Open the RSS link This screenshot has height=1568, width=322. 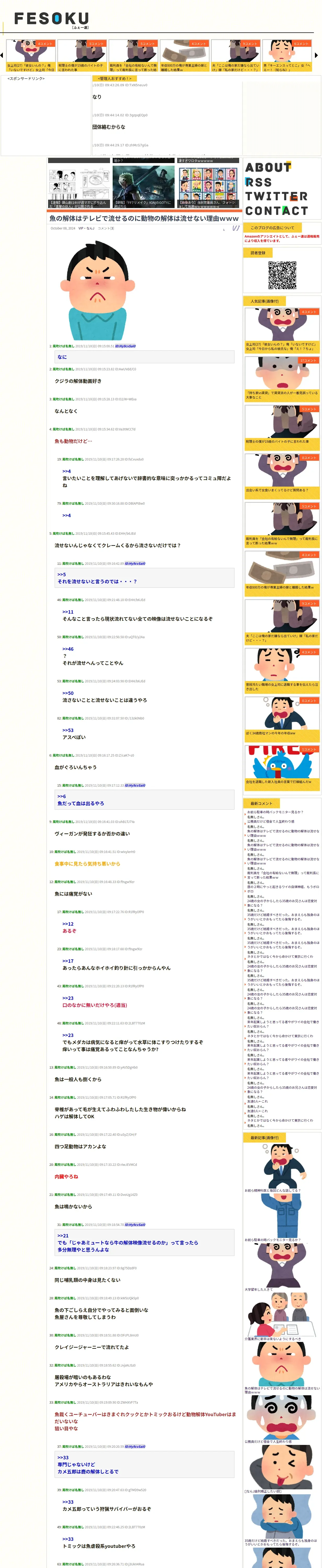click(259, 181)
